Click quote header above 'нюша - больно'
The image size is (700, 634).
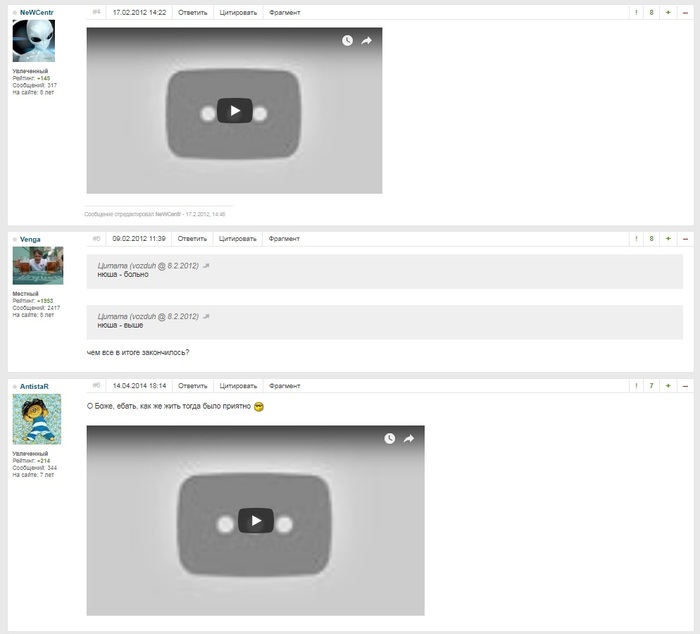click(148, 266)
